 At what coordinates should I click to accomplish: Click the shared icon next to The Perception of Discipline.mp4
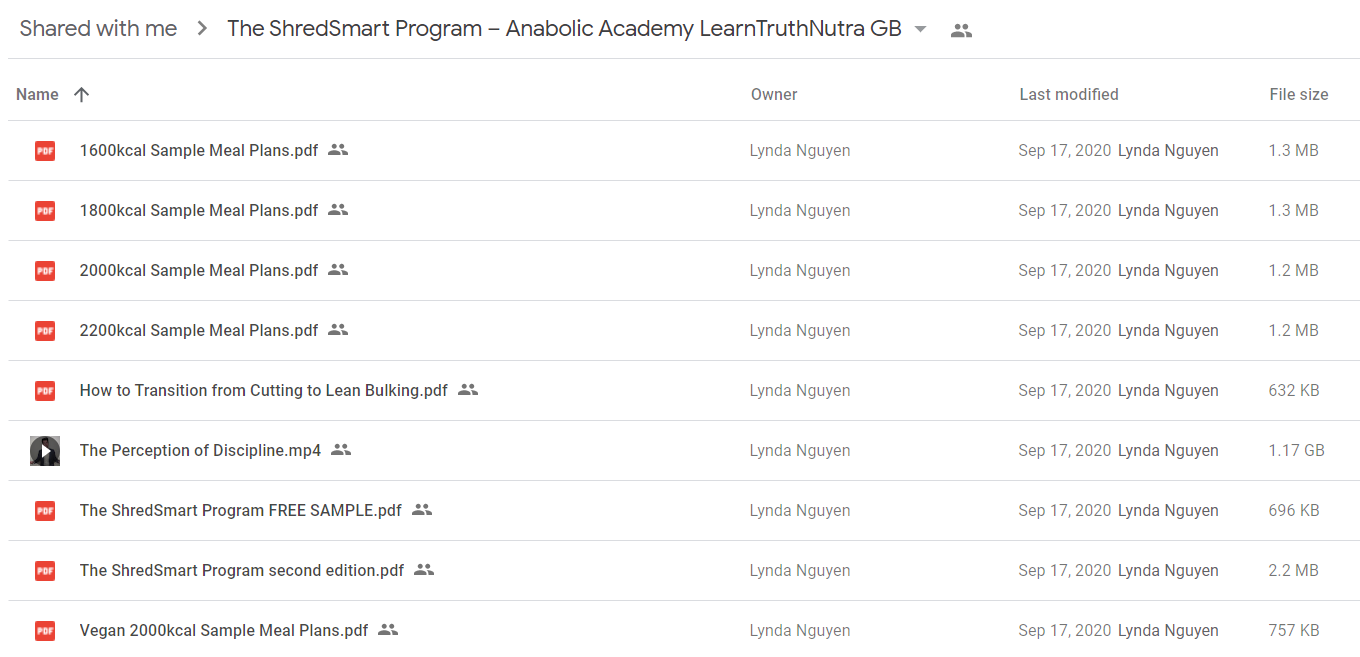[x=341, y=450]
